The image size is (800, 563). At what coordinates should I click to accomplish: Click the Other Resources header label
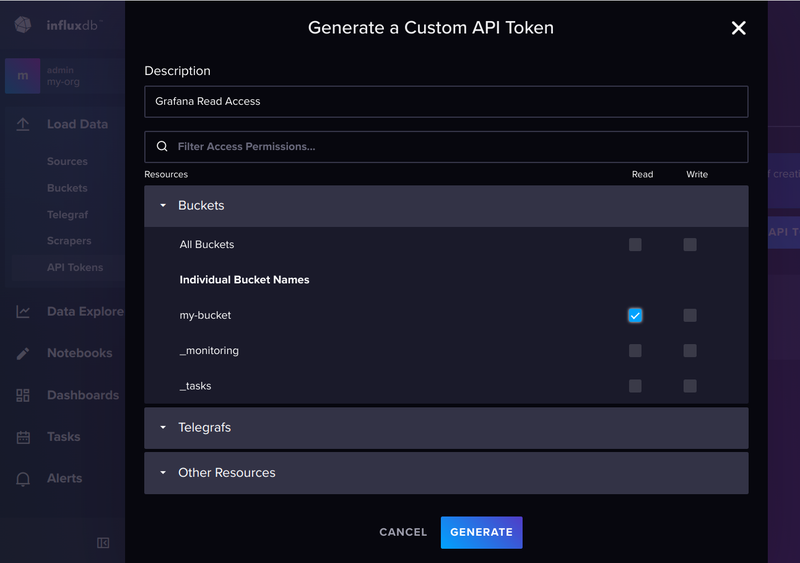click(x=227, y=473)
